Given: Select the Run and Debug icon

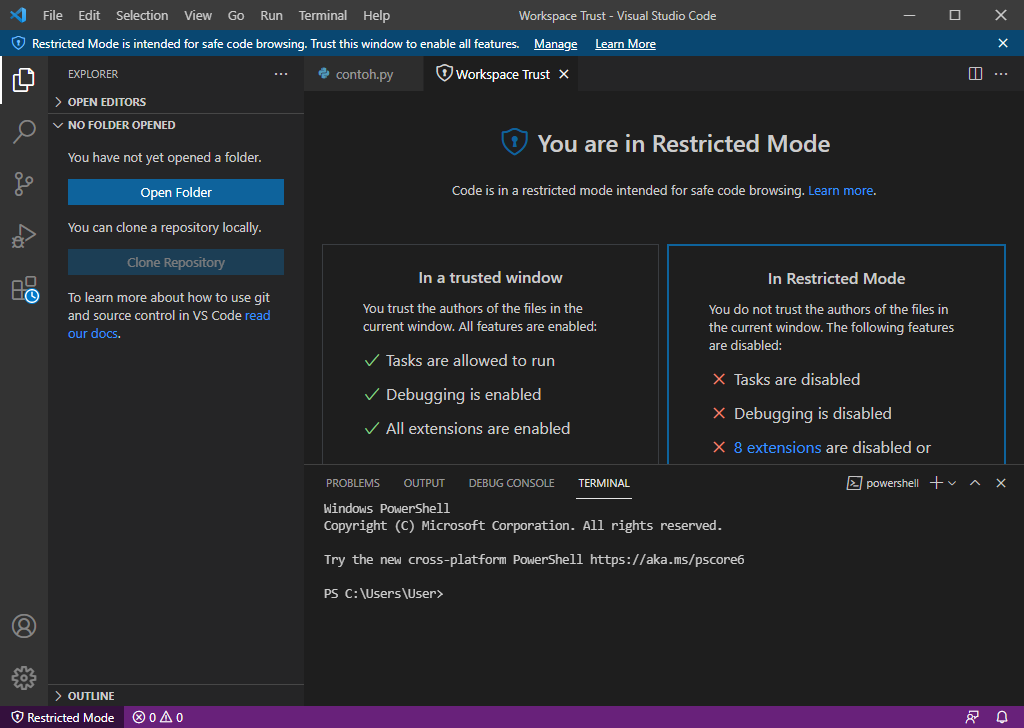Looking at the screenshot, I should coord(24,235).
